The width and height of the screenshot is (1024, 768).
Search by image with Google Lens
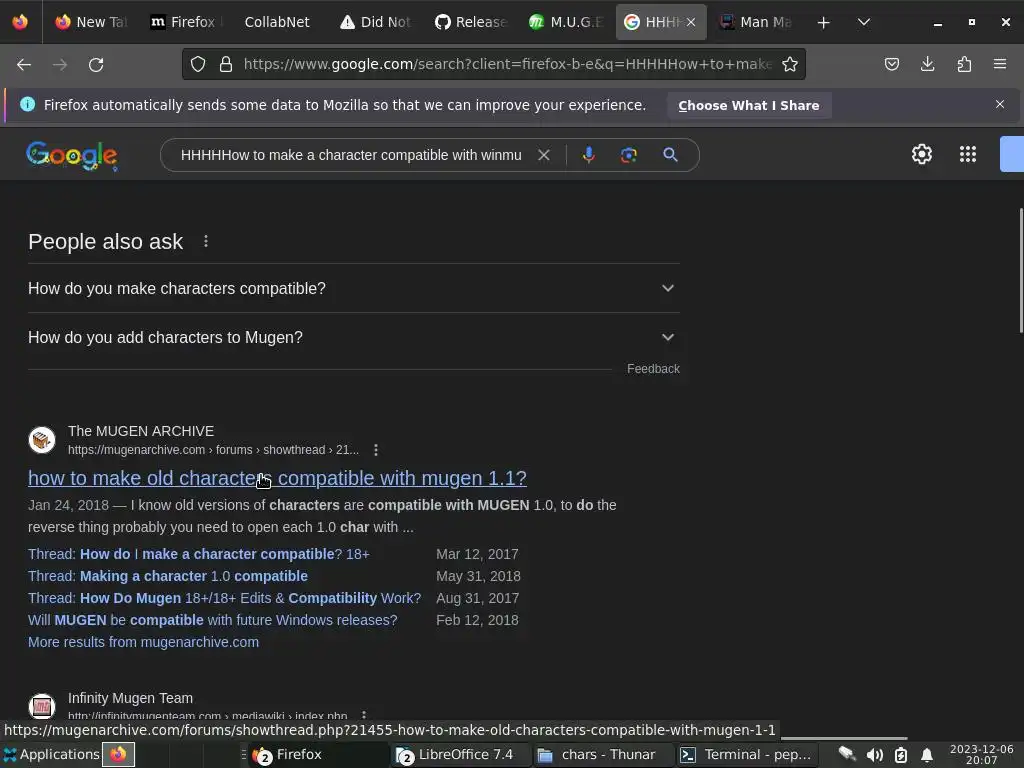[x=628, y=155]
